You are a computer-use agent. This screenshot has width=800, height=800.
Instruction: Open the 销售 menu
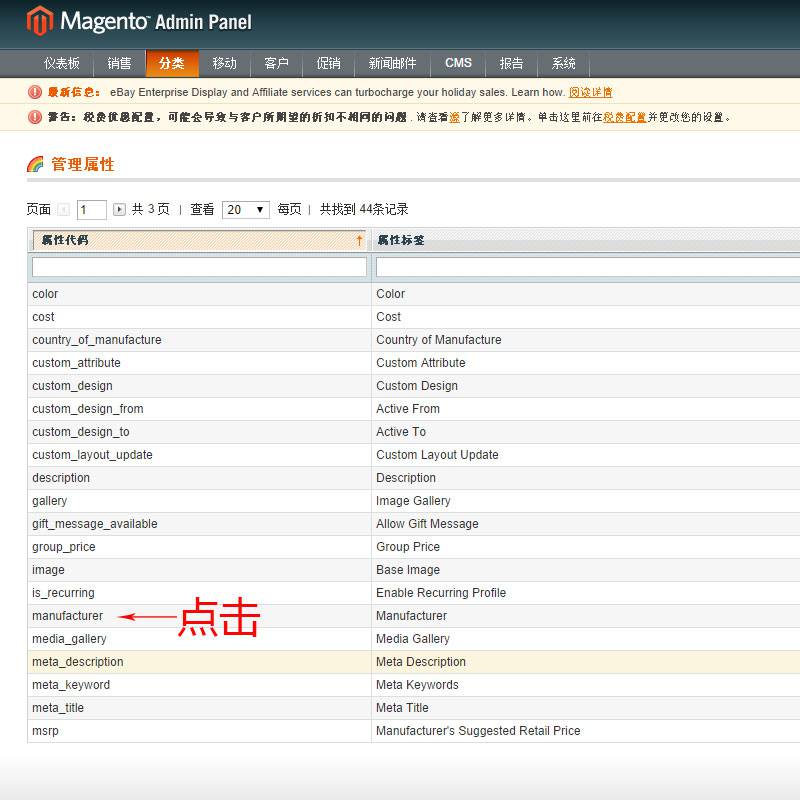click(x=119, y=63)
